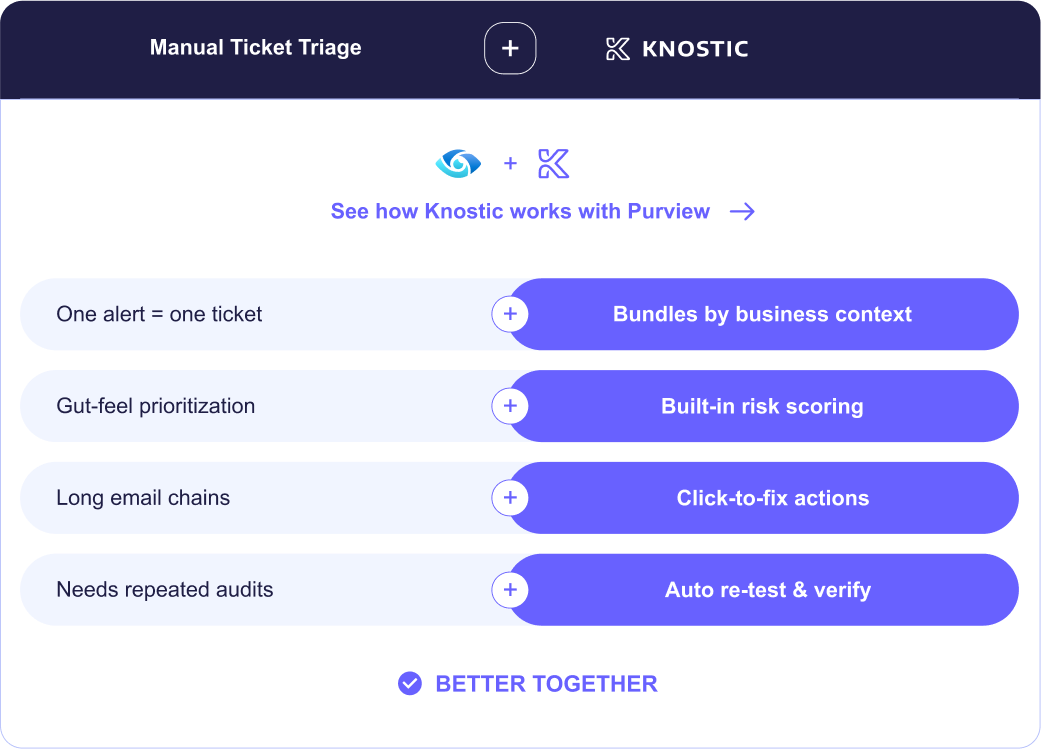Click the One alert = one ticket text
This screenshot has height=749, width=1041.
tap(159, 314)
